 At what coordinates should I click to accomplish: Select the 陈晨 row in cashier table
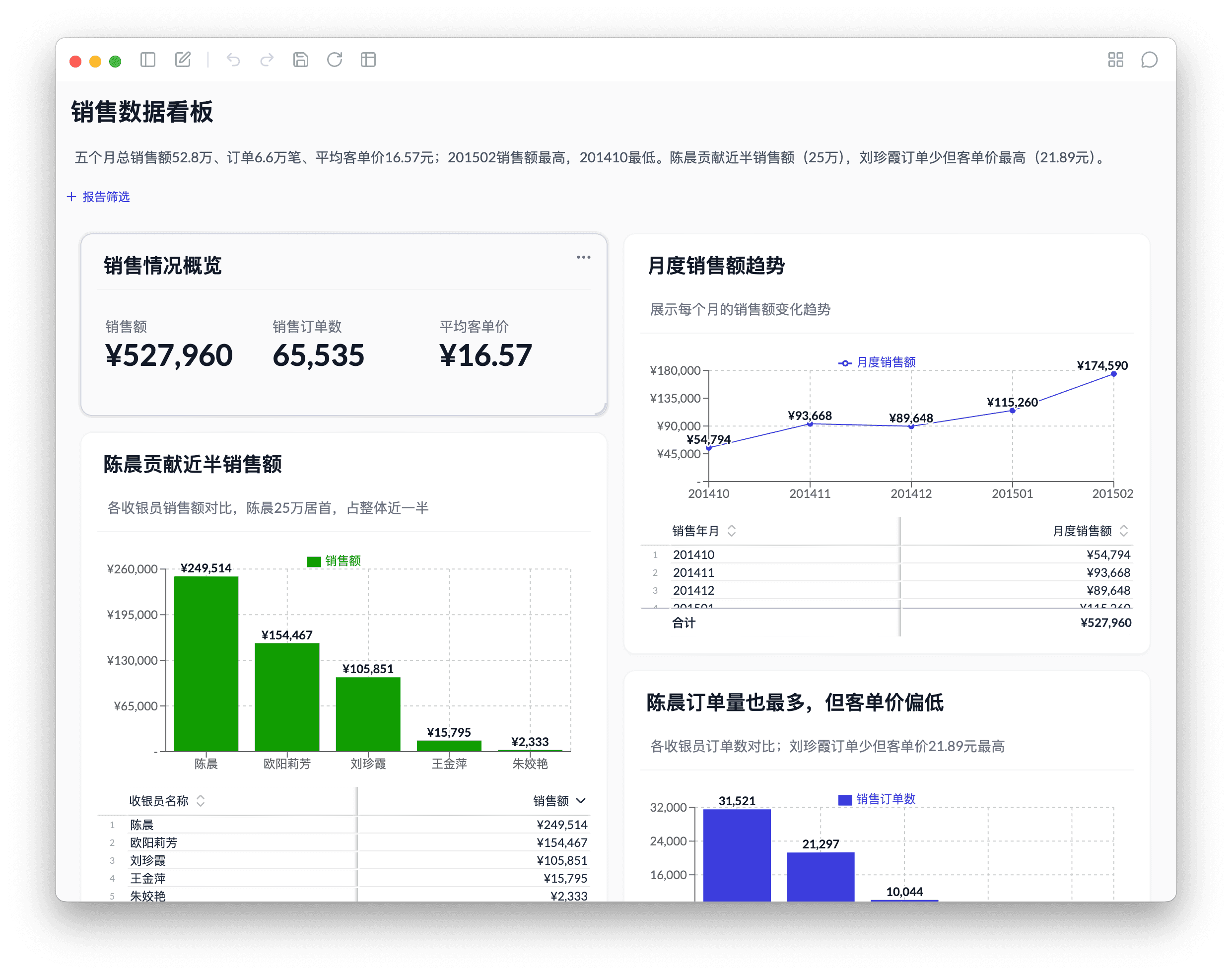pyautogui.click(x=343, y=825)
